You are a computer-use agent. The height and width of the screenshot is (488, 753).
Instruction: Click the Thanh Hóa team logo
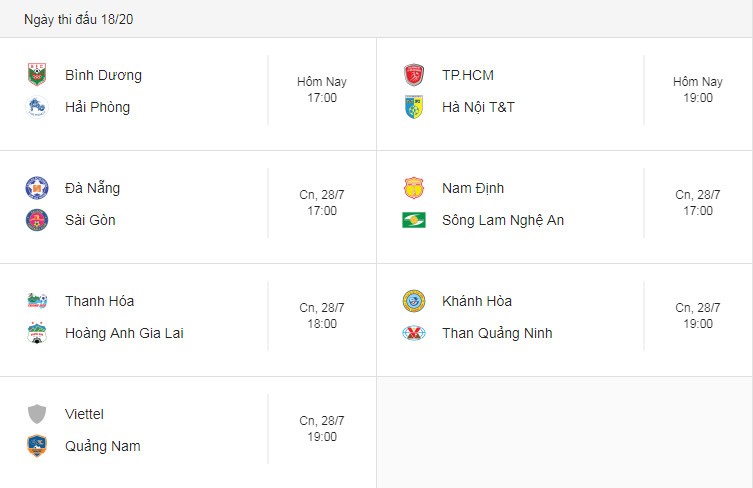pos(37,301)
